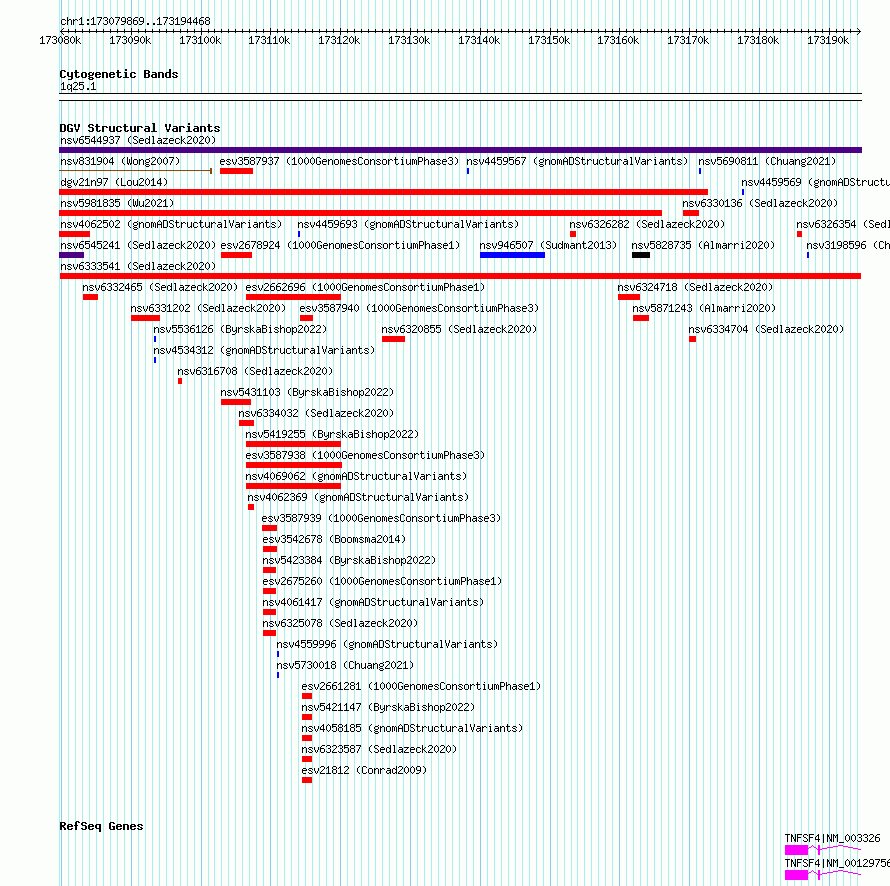Select the nsv6332465 (Sedlazeck2020) label
This screenshot has height=886, width=890.
(x=160, y=287)
